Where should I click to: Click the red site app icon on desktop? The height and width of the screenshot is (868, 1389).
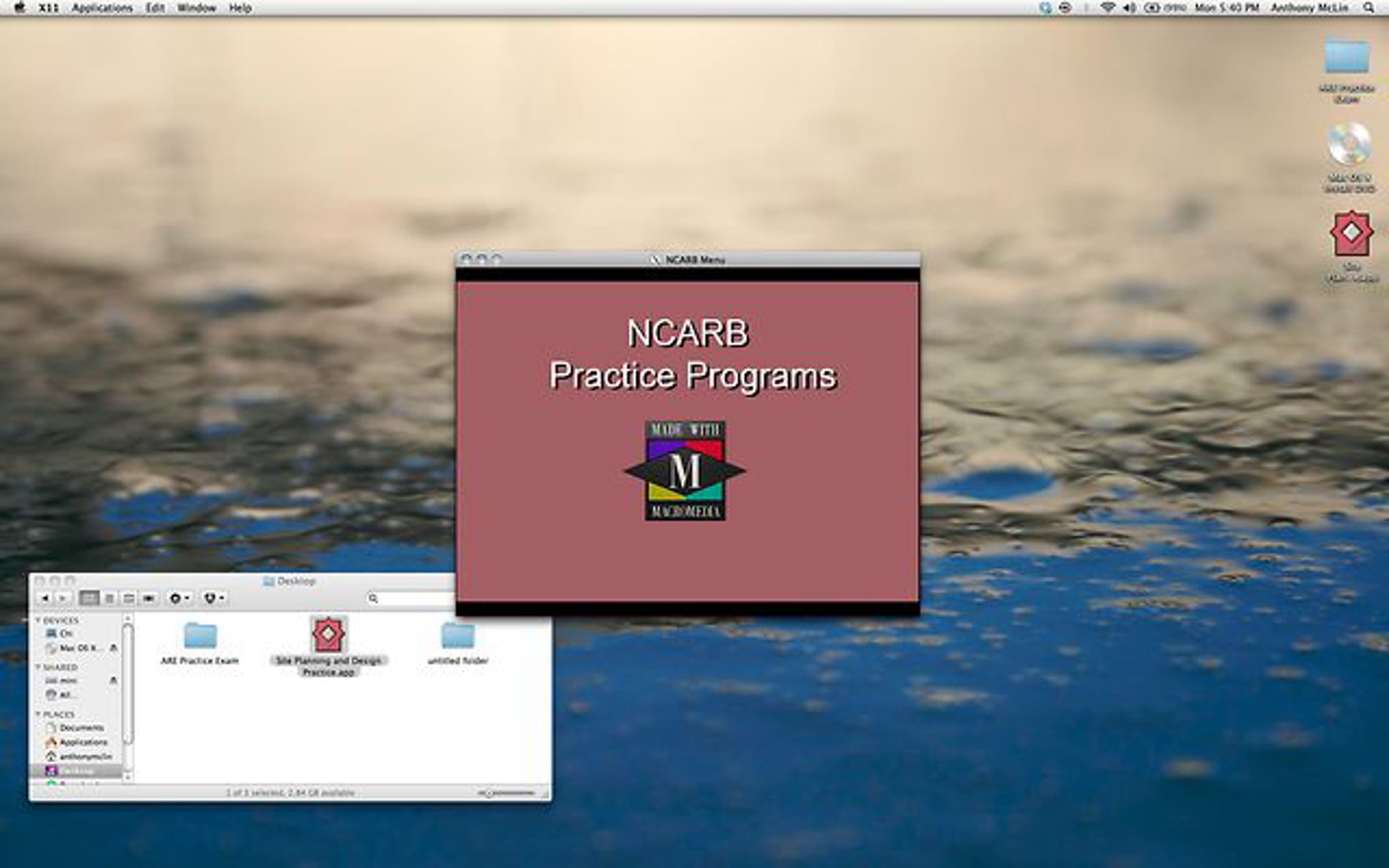tap(1351, 234)
